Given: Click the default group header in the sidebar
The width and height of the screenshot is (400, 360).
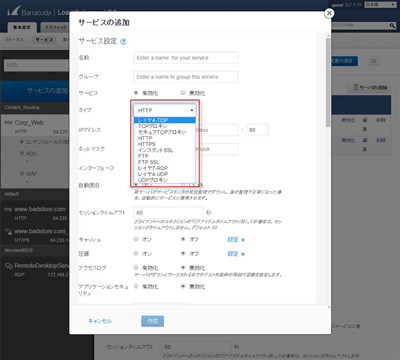Looking at the screenshot, I should 12,194.
